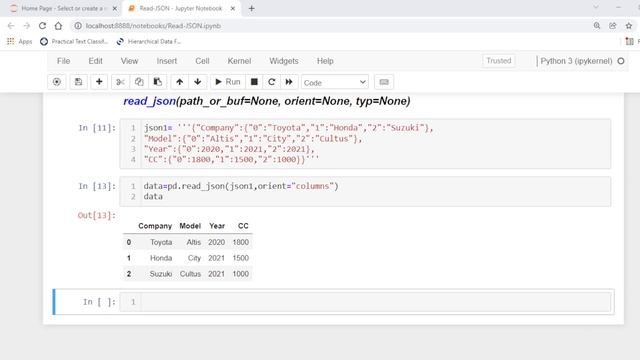Reload the current page
The width and height of the screenshot is (640, 360).
coord(42,26)
